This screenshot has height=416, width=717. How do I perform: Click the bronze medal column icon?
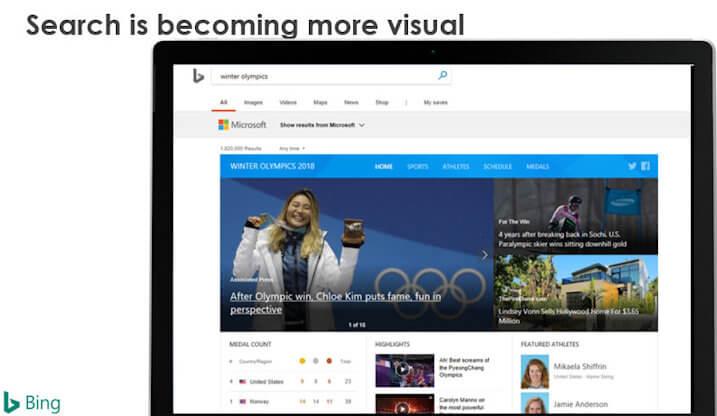tap(329, 361)
